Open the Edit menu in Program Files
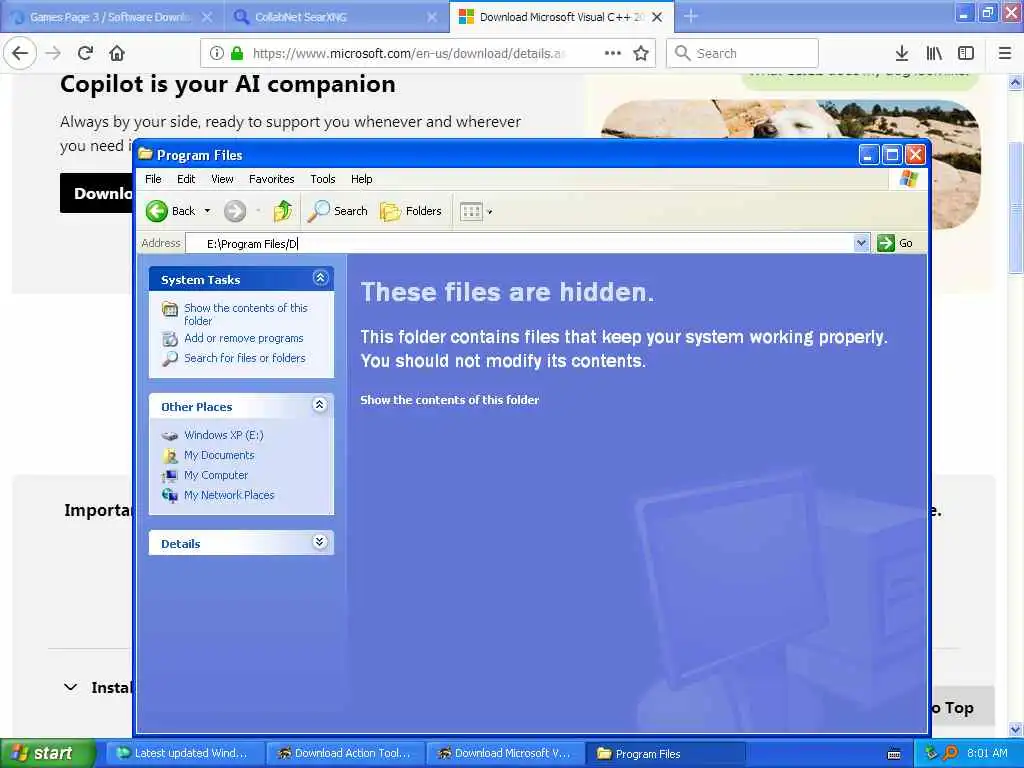Viewport: 1024px width, 768px height. (x=186, y=179)
